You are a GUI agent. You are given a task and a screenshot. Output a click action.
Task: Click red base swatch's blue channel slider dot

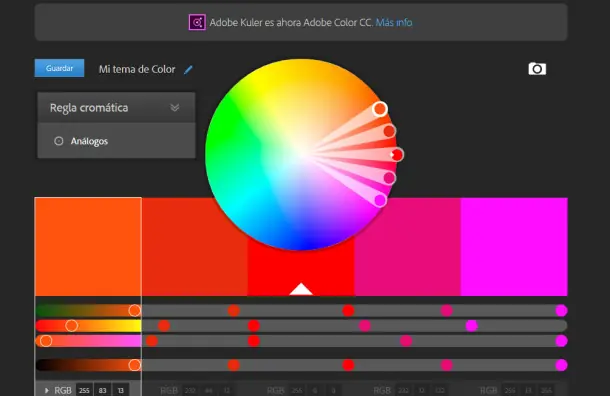coord(254,341)
